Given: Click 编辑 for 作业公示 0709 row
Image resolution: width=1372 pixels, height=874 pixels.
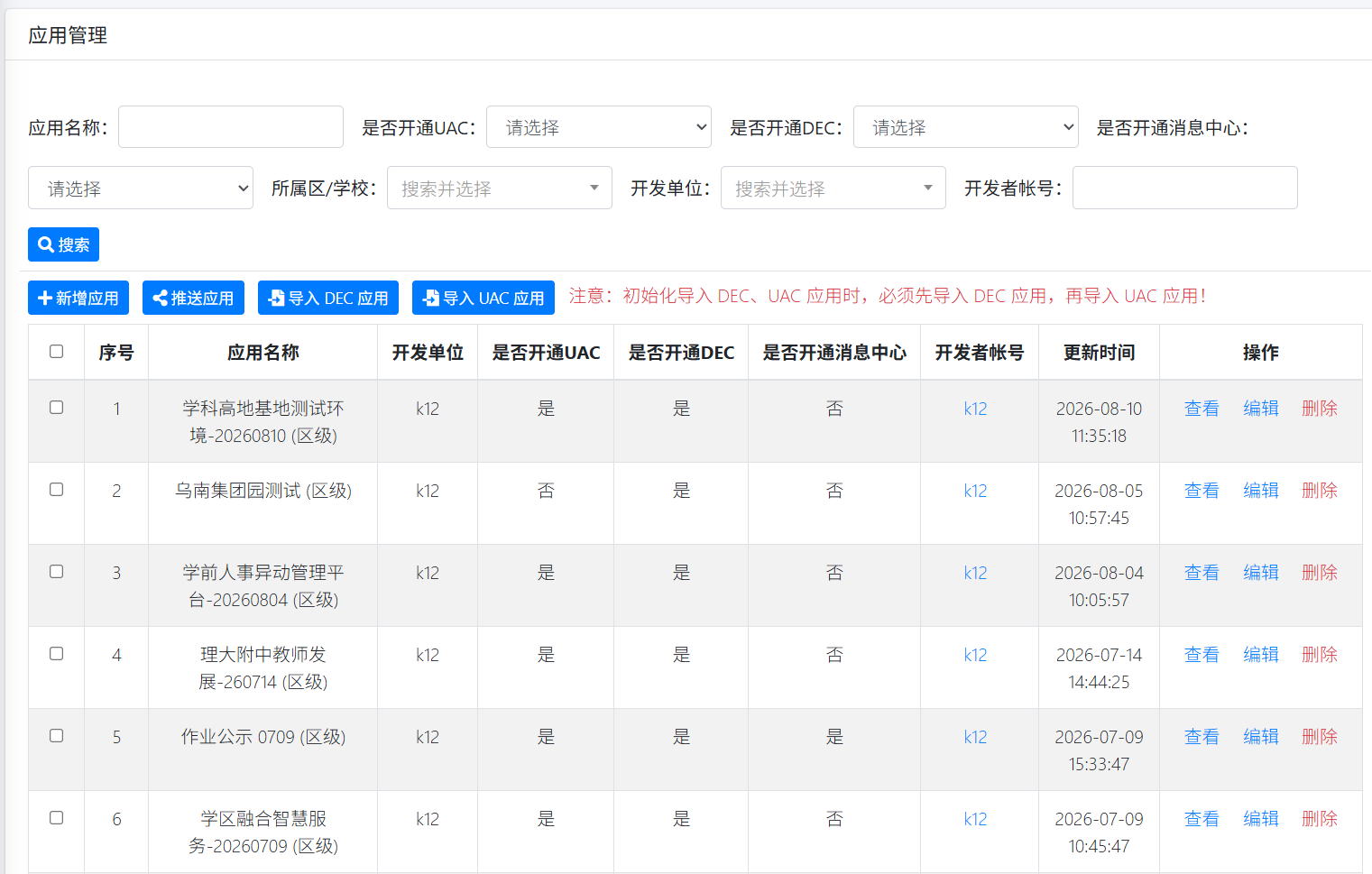Looking at the screenshot, I should pyautogui.click(x=1261, y=737).
